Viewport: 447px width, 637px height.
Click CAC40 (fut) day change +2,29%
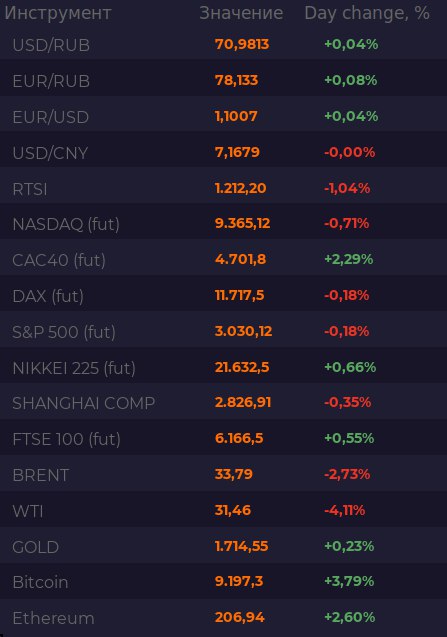(349, 259)
